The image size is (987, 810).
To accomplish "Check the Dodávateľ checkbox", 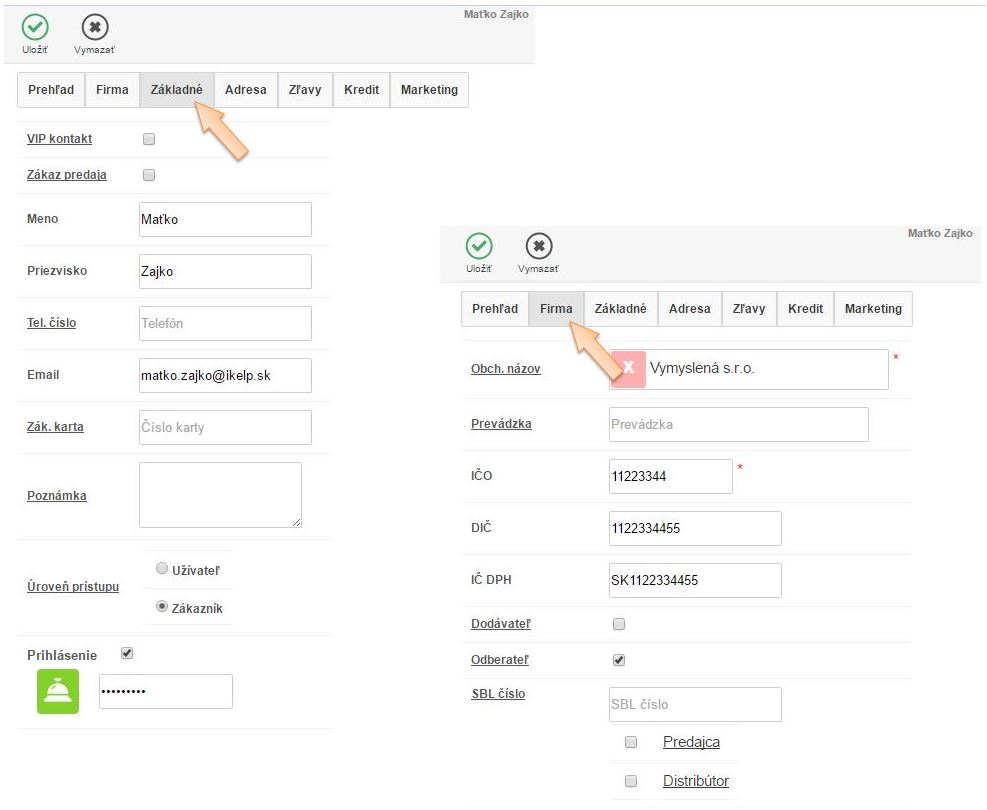I will click(x=618, y=624).
